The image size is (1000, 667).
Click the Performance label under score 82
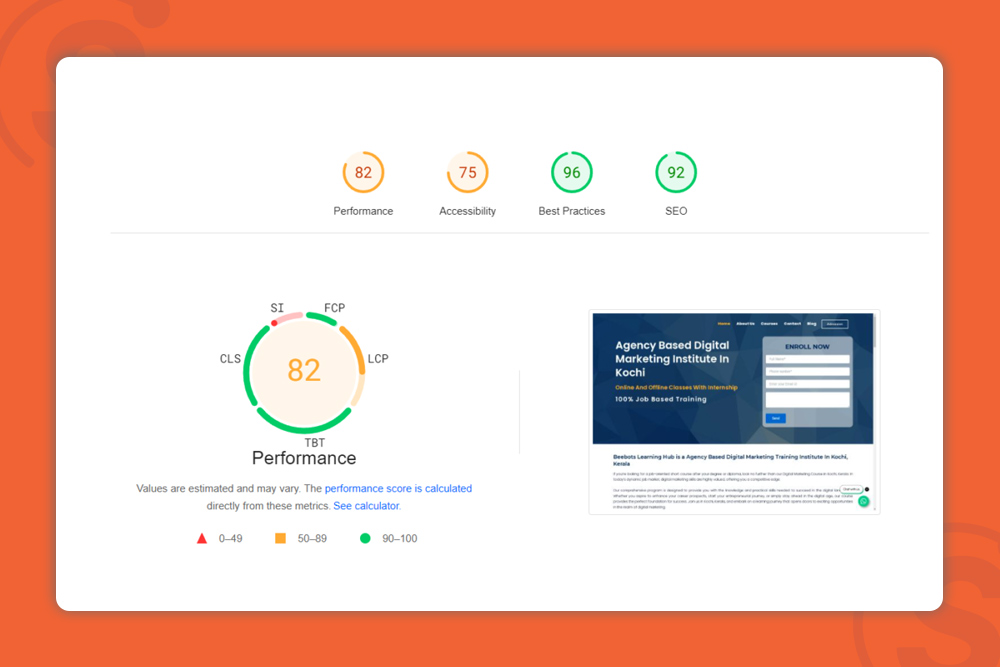coord(363,211)
